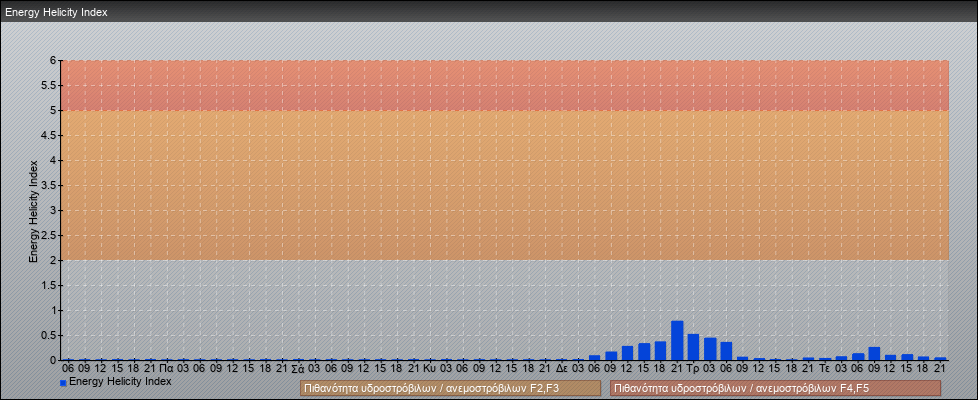
Task: Select the Σά day label on x-axis
Action: (x=297, y=368)
